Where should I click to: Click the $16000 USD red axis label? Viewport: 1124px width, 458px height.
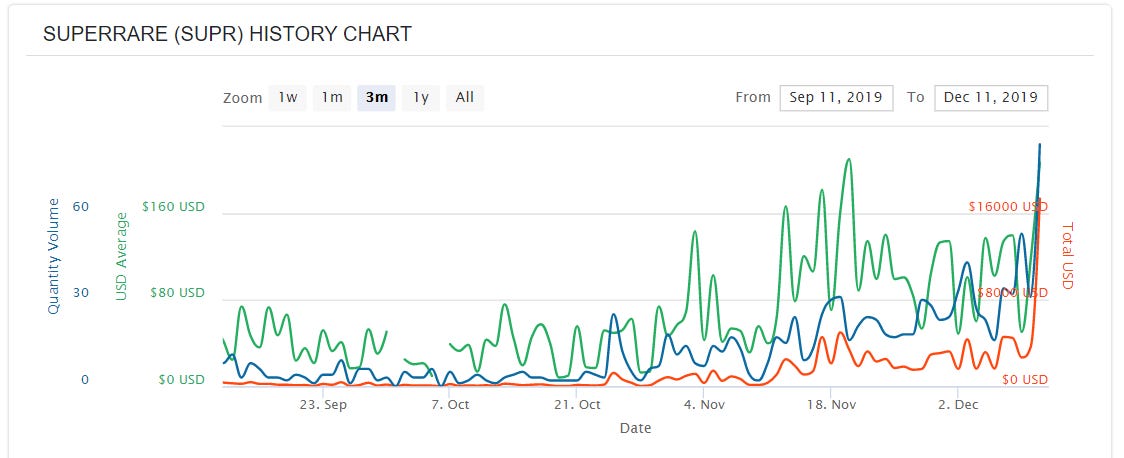pyautogui.click(x=1008, y=207)
